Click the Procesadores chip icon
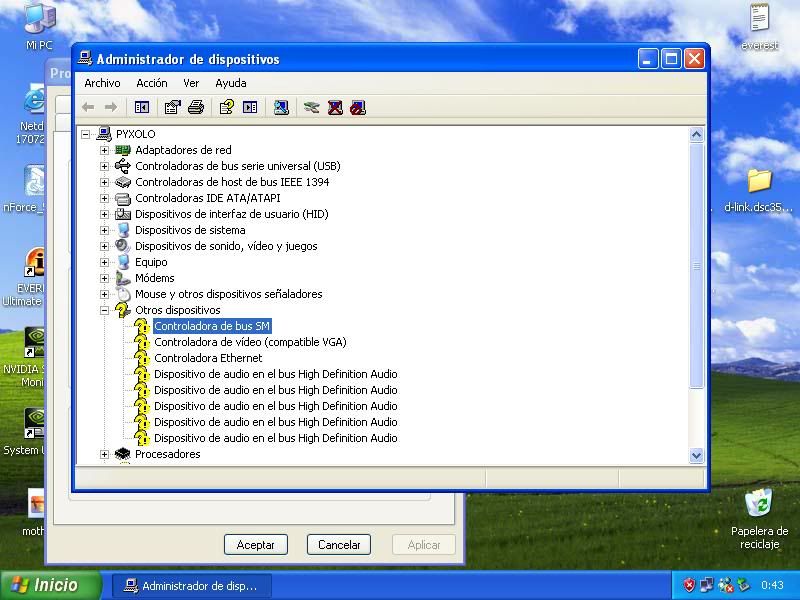This screenshot has height=600, width=800. 122,454
